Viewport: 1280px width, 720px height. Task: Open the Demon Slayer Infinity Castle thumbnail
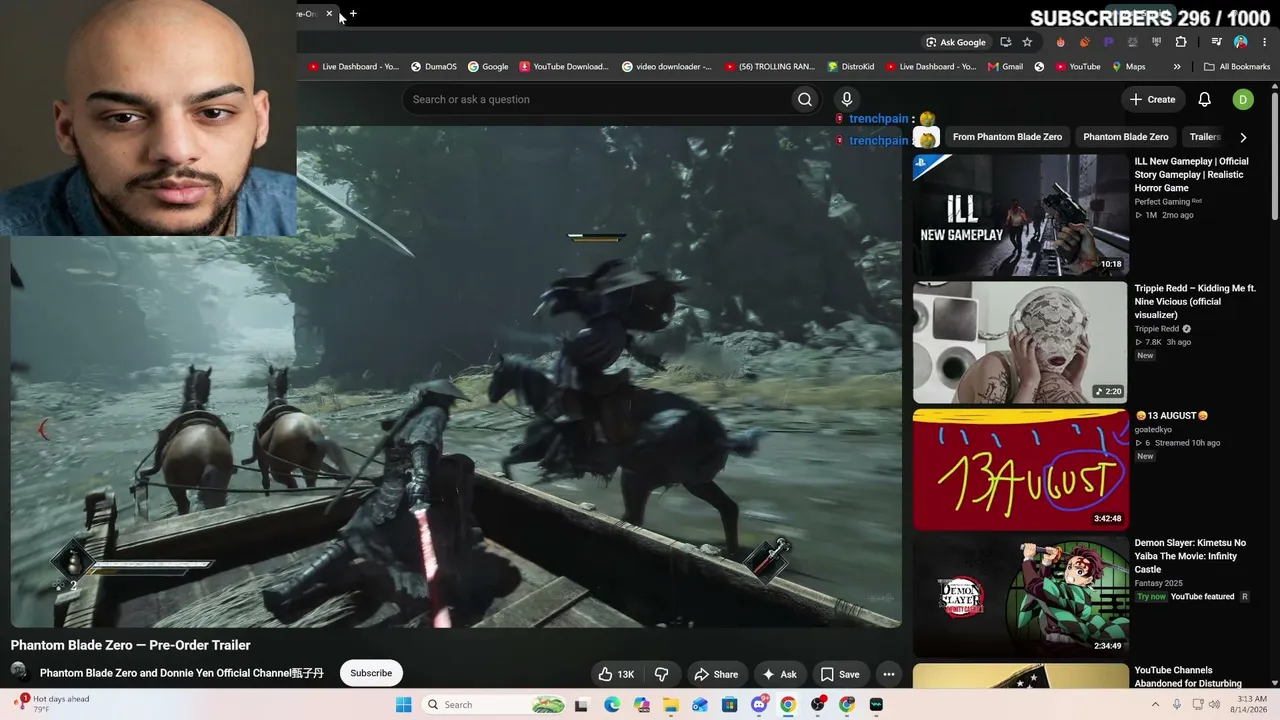click(x=1020, y=596)
